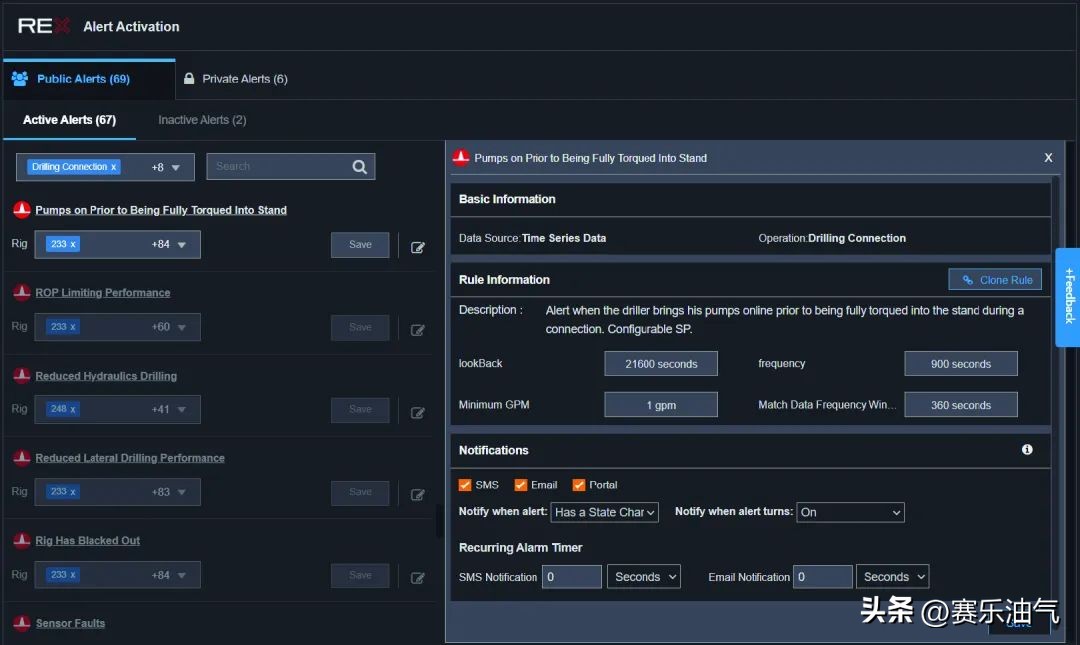Click edit icon for Pumps on Prior alert
This screenshot has height=645, width=1080.
click(418, 247)
